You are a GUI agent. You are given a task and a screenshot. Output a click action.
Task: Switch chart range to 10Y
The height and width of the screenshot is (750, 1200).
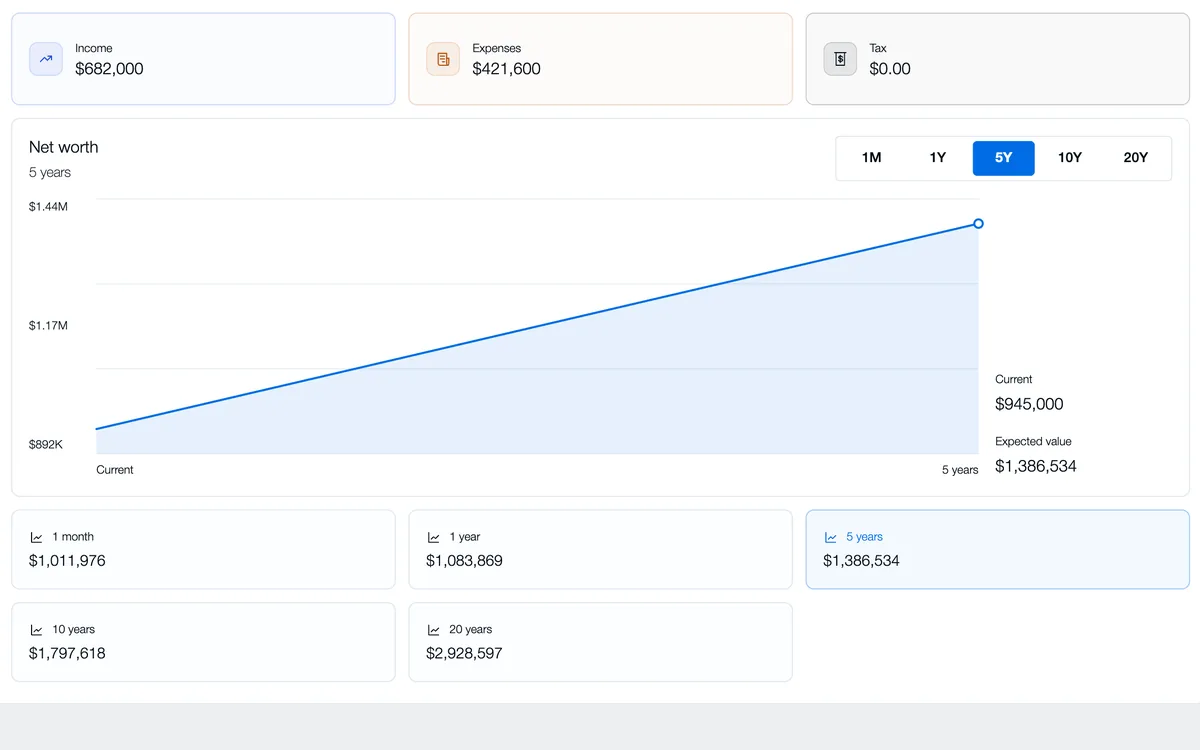[x=1070, y=158]
